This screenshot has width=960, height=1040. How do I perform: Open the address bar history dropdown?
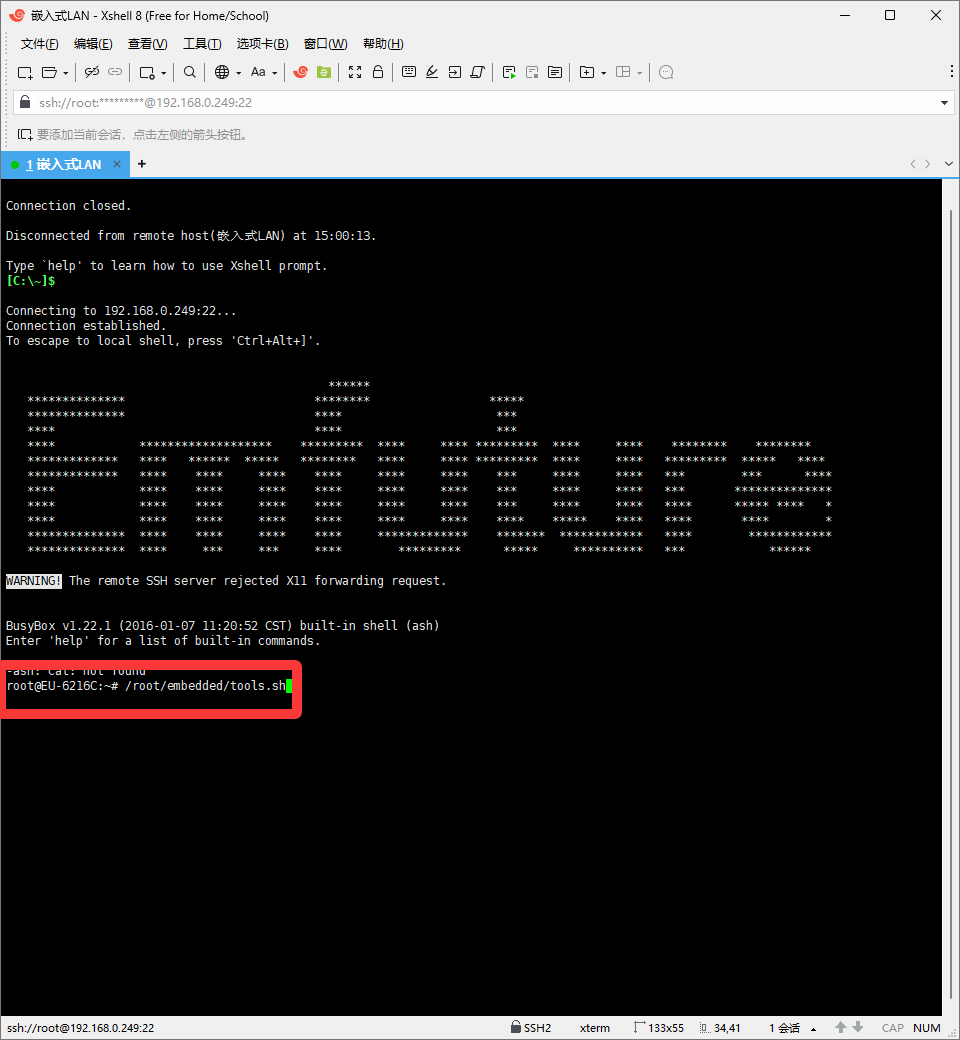(945, 103)
